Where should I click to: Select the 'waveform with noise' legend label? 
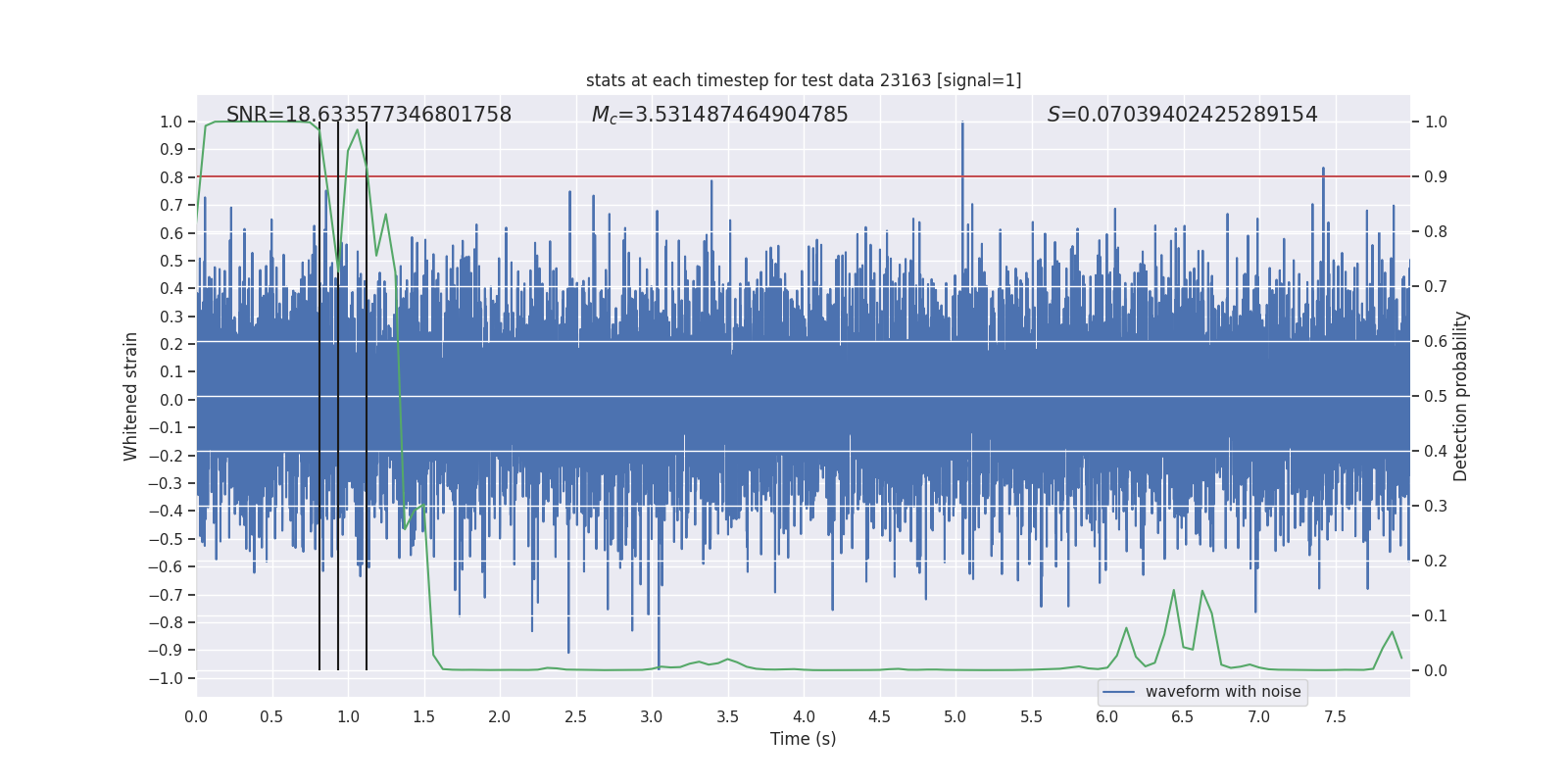(x=1222, y=692)
